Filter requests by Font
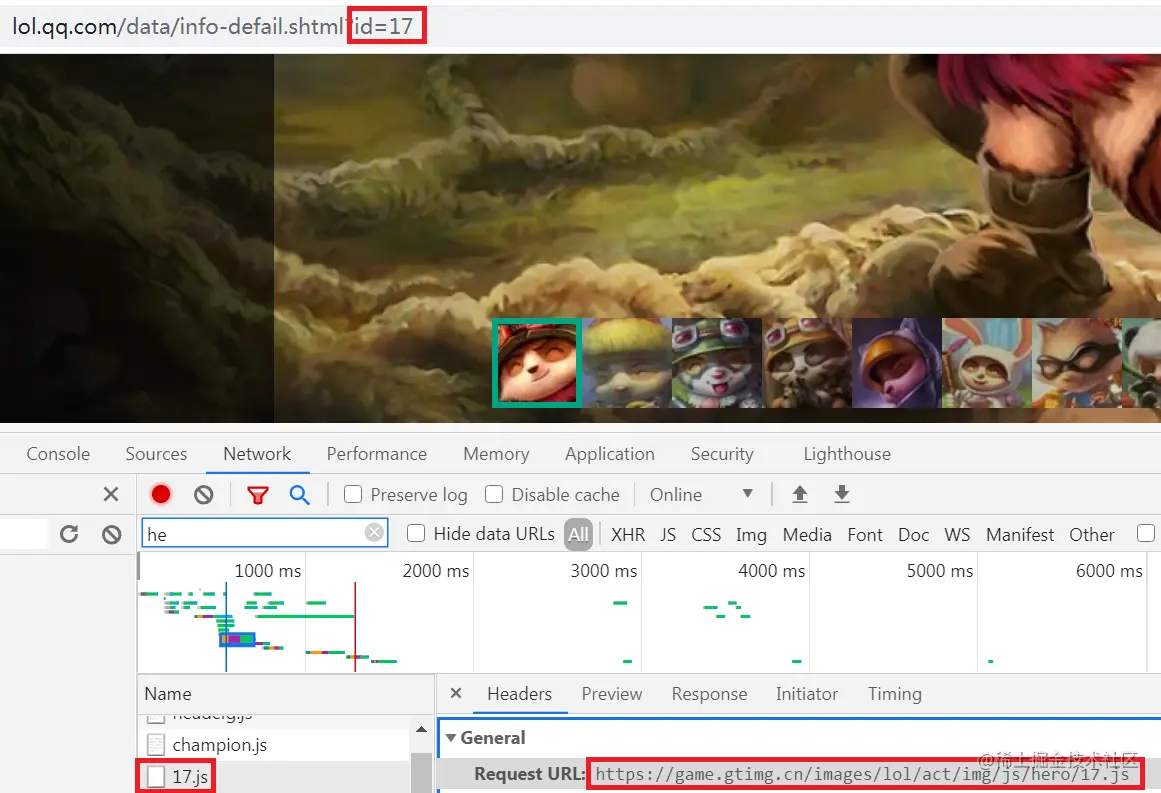The width and height of the screenshot is (1161, 793). (x=865, y=535)
